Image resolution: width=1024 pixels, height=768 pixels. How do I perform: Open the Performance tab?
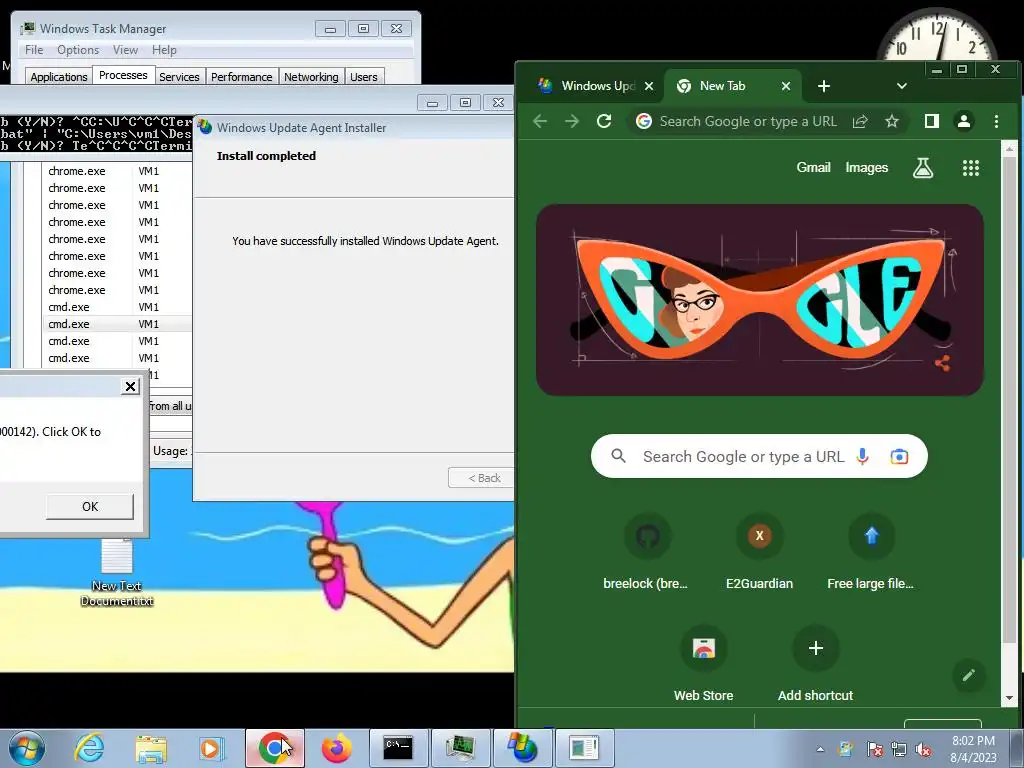click(x=242, y=76)
